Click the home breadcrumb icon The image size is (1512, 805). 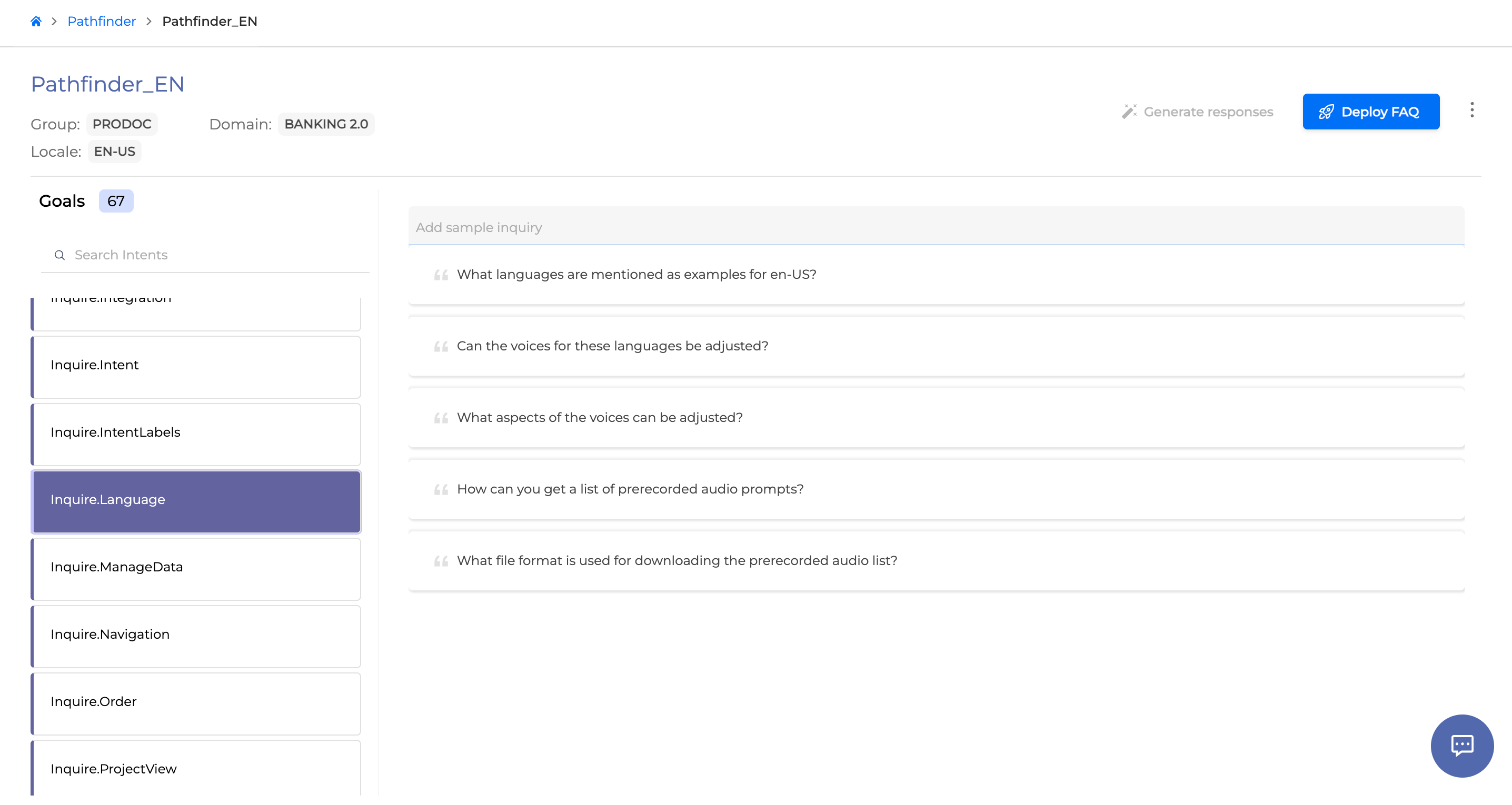(36, 21)
